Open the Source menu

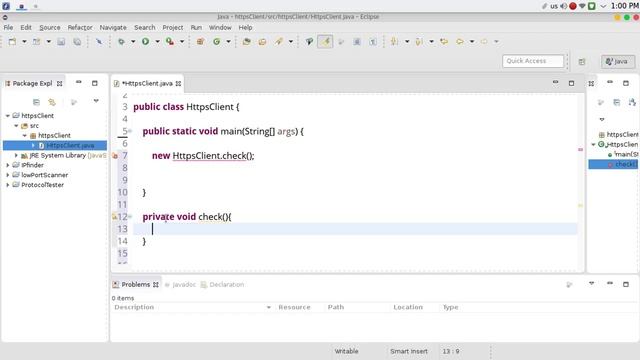pyautogui.click(x=50, y=27)
